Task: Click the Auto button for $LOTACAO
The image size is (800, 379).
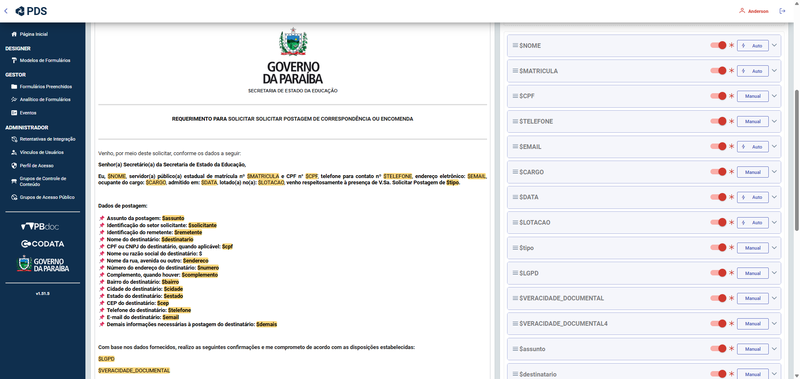Action: 753,222
